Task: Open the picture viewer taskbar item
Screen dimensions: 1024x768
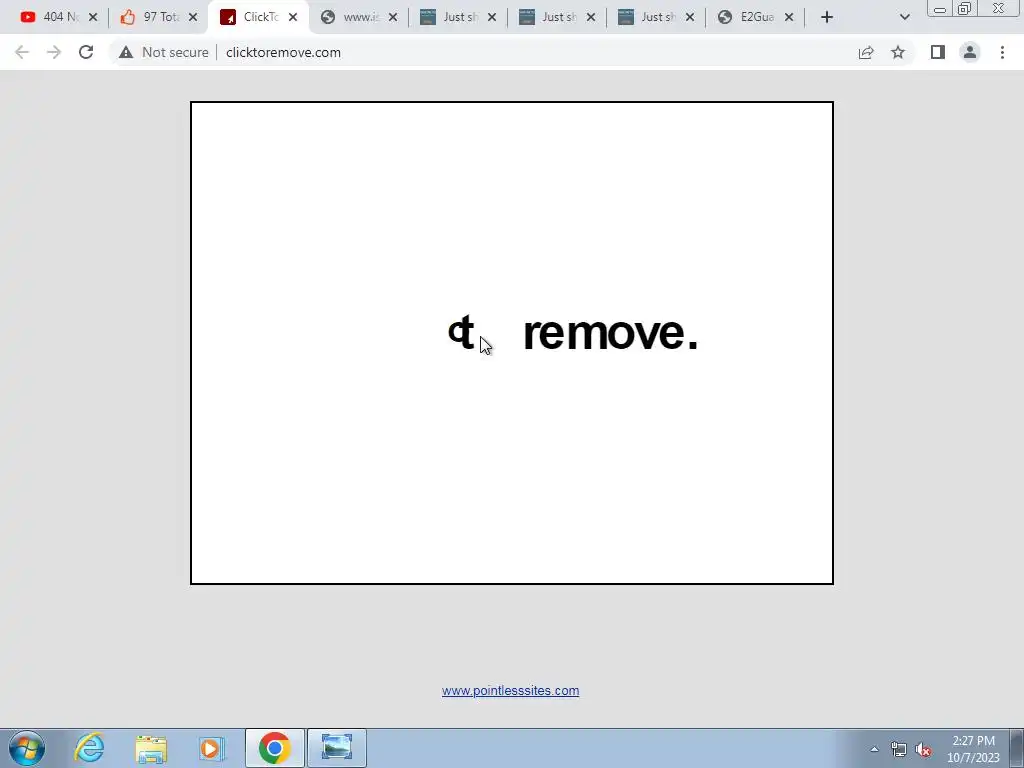Action: pos(337,748)
